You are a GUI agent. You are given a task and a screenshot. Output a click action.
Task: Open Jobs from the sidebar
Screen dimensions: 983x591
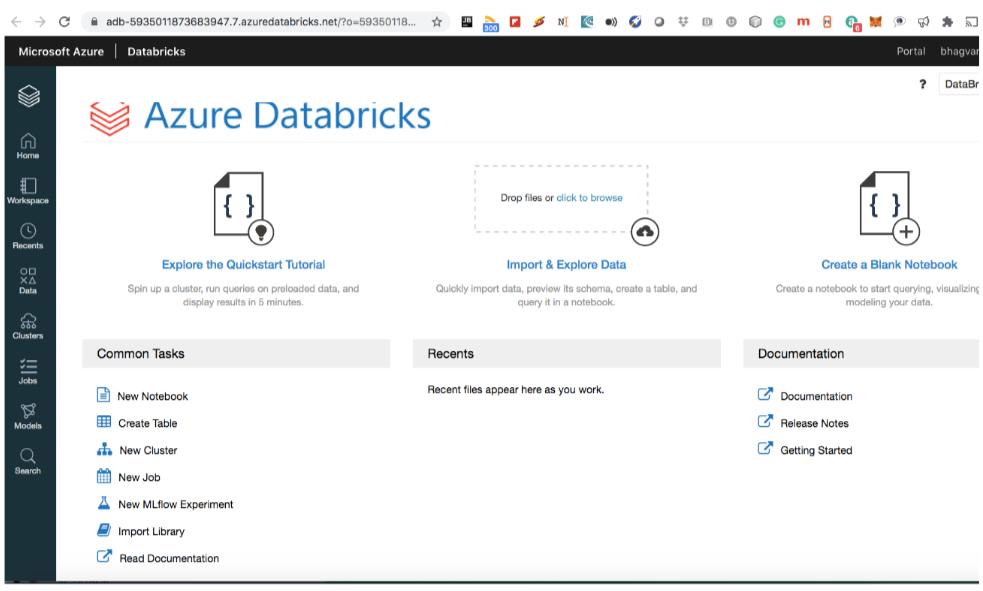[28, 372]
